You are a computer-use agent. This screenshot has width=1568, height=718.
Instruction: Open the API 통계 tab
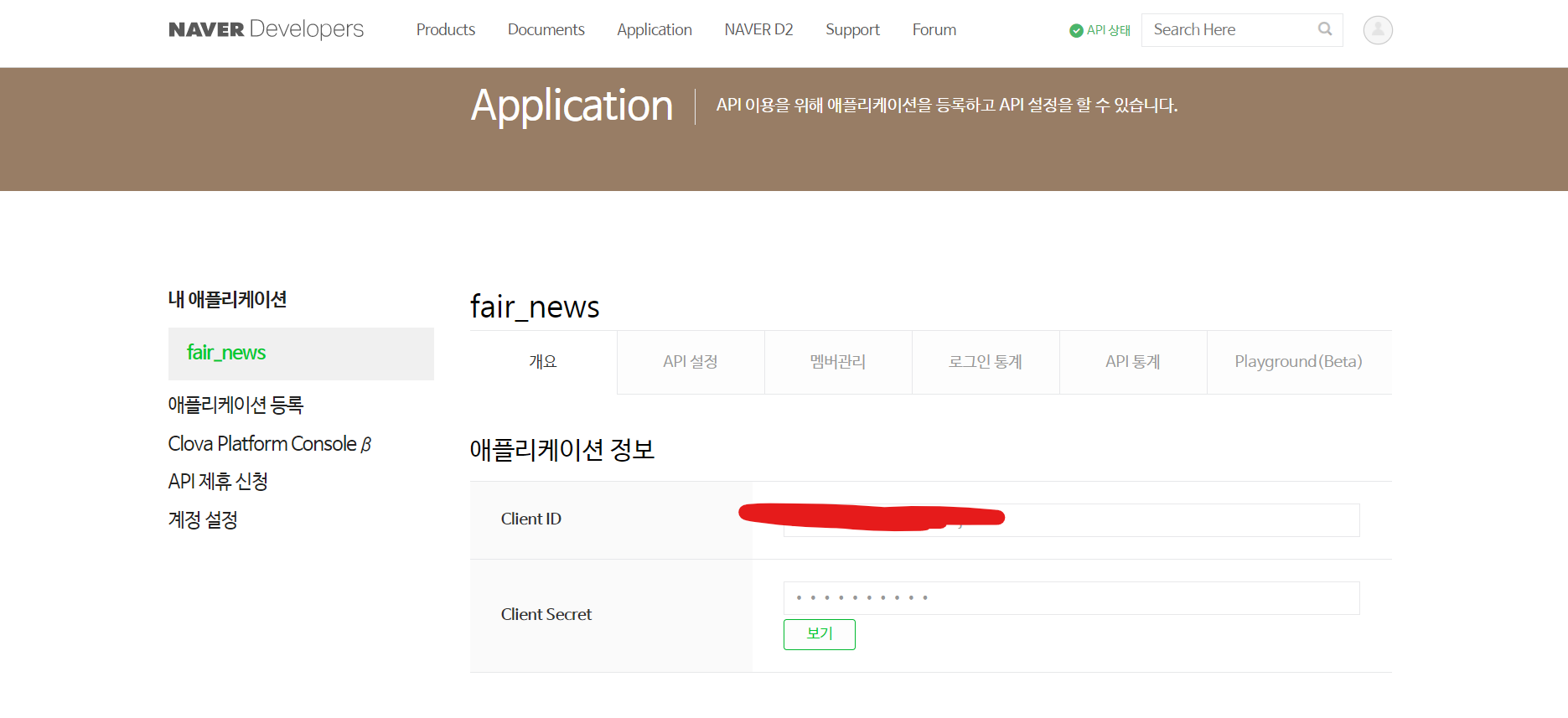[1133, 362]
